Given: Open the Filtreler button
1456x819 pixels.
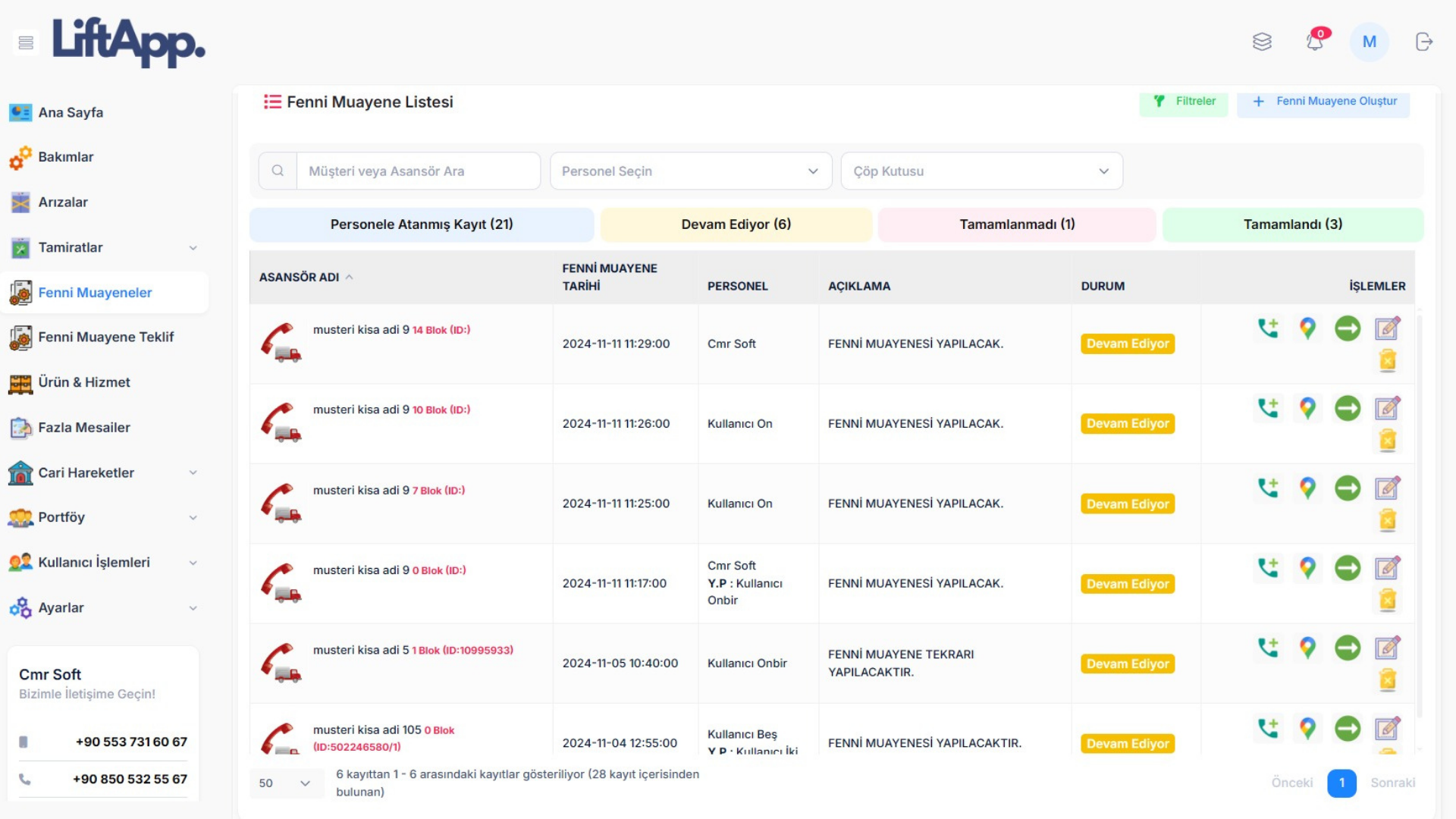Looking at the screenshot, I should tap(1184, 102).
